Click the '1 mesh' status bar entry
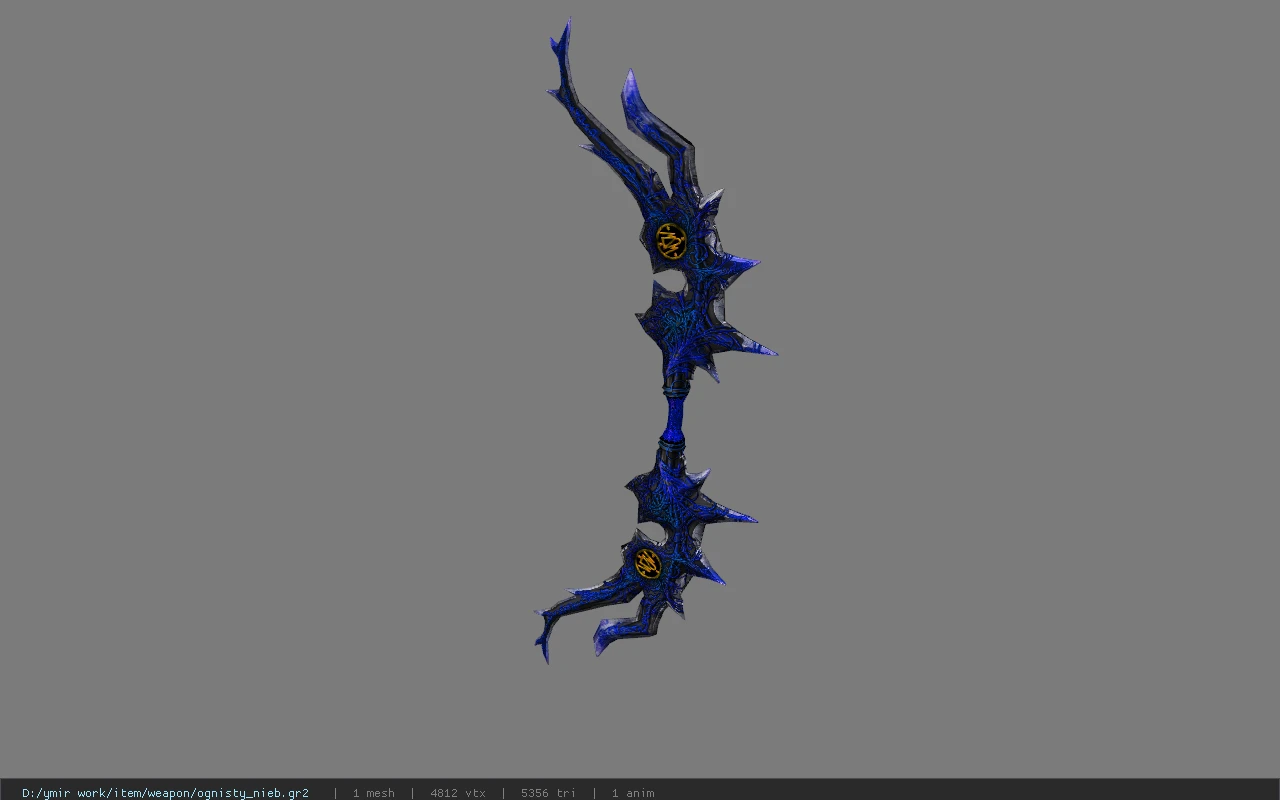Viewport: 1280px width, 800px height. (x=373, y=793)
